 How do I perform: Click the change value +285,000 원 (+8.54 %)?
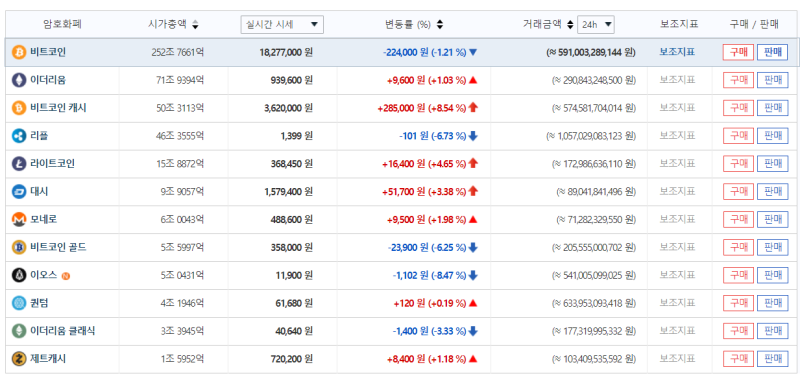(x=421, y=108)
